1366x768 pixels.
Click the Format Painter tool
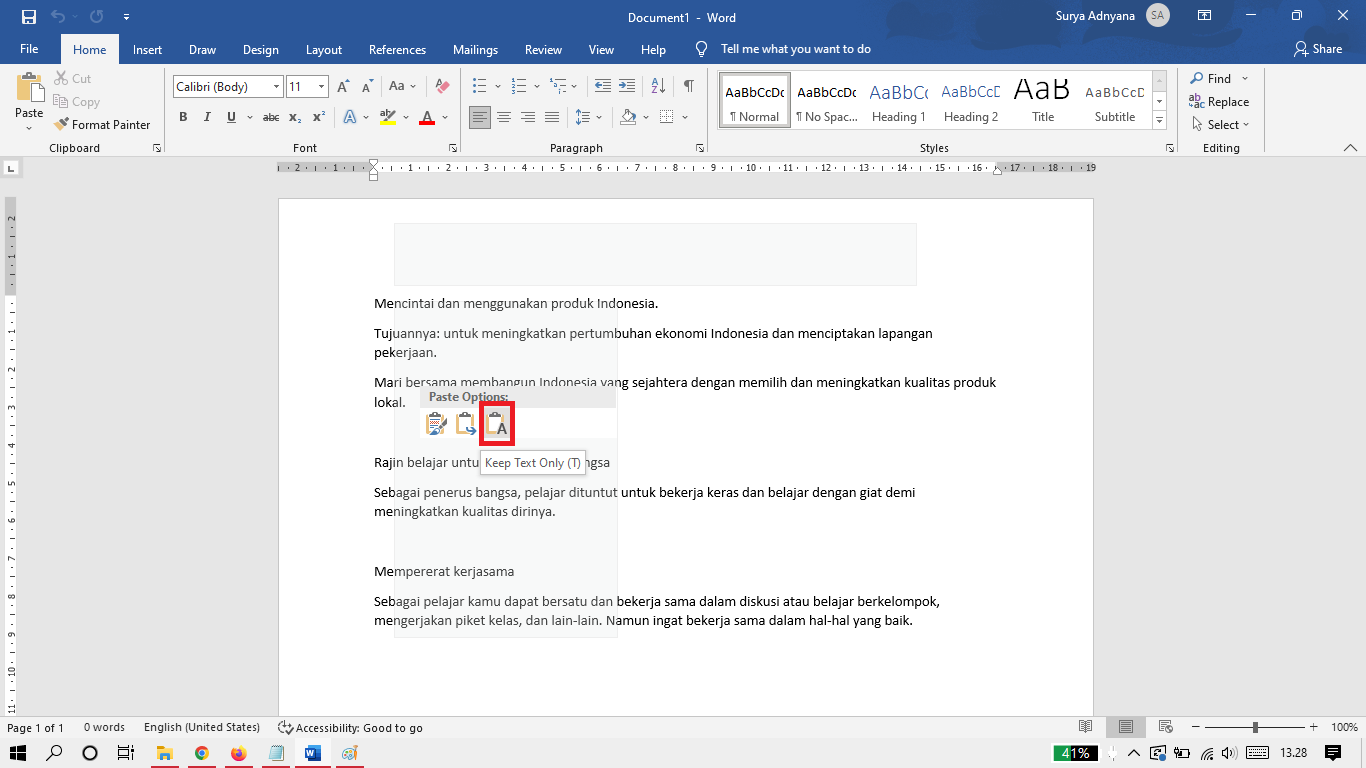(101, 125)
